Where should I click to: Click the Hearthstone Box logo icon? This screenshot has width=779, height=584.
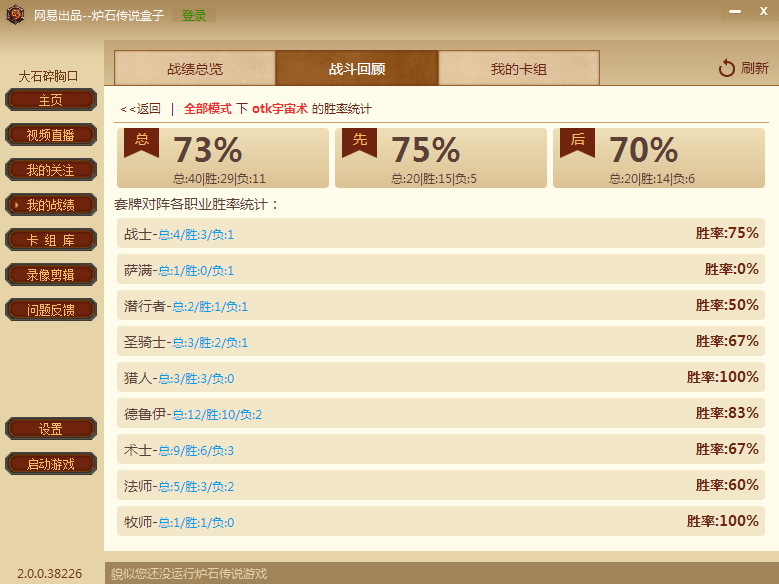15,15
